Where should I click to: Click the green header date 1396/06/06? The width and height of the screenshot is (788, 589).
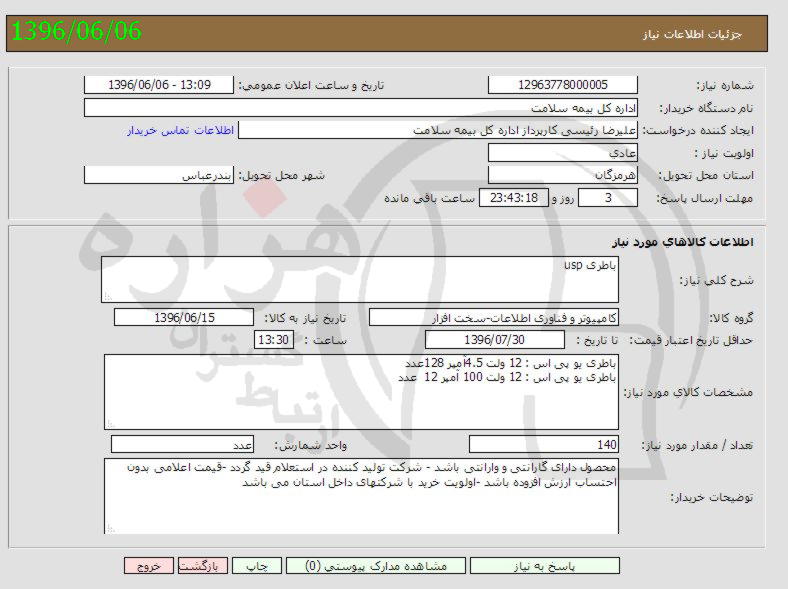tap(76, 31)
